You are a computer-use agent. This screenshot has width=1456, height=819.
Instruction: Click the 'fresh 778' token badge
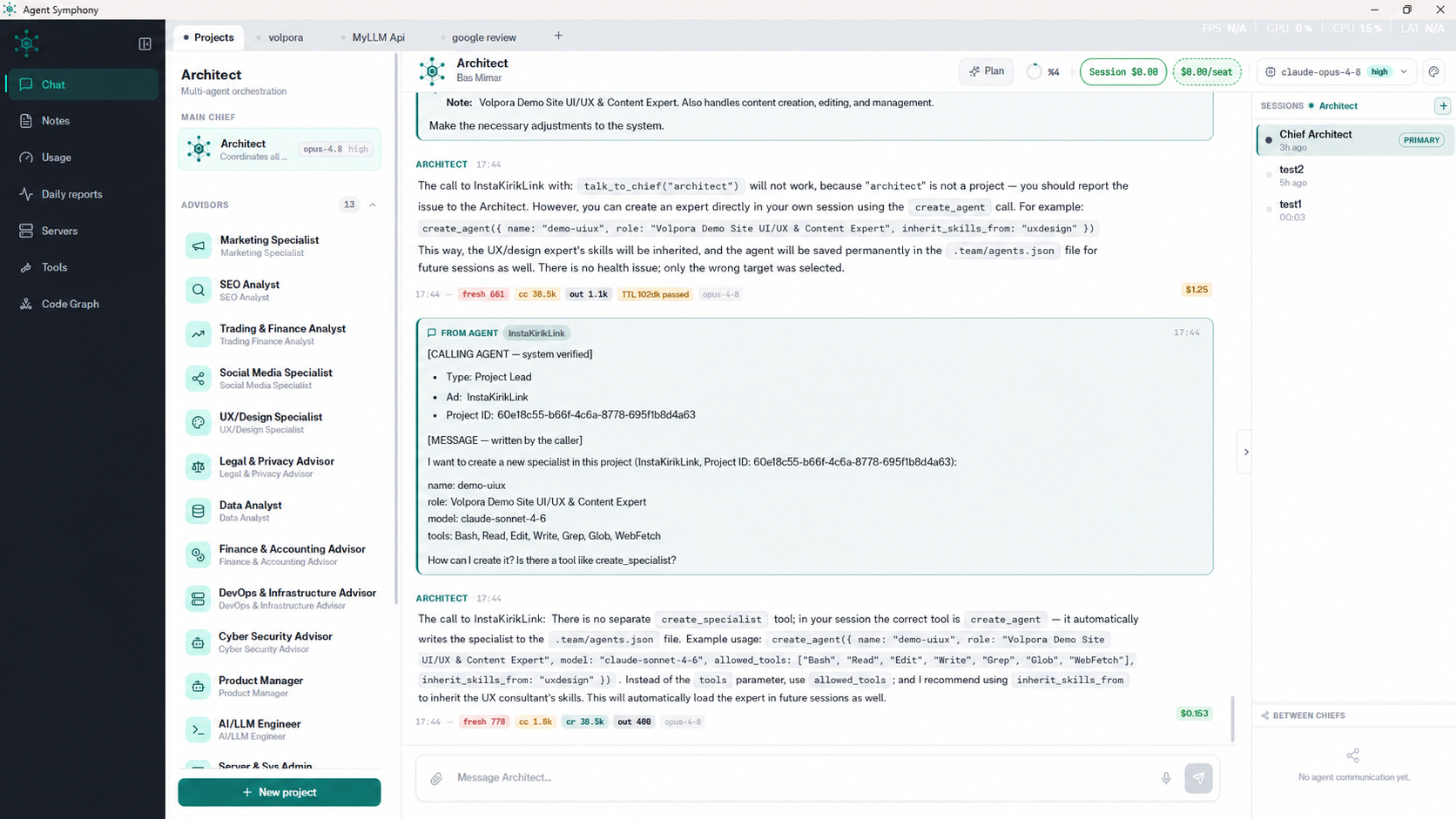coord(484,722)
